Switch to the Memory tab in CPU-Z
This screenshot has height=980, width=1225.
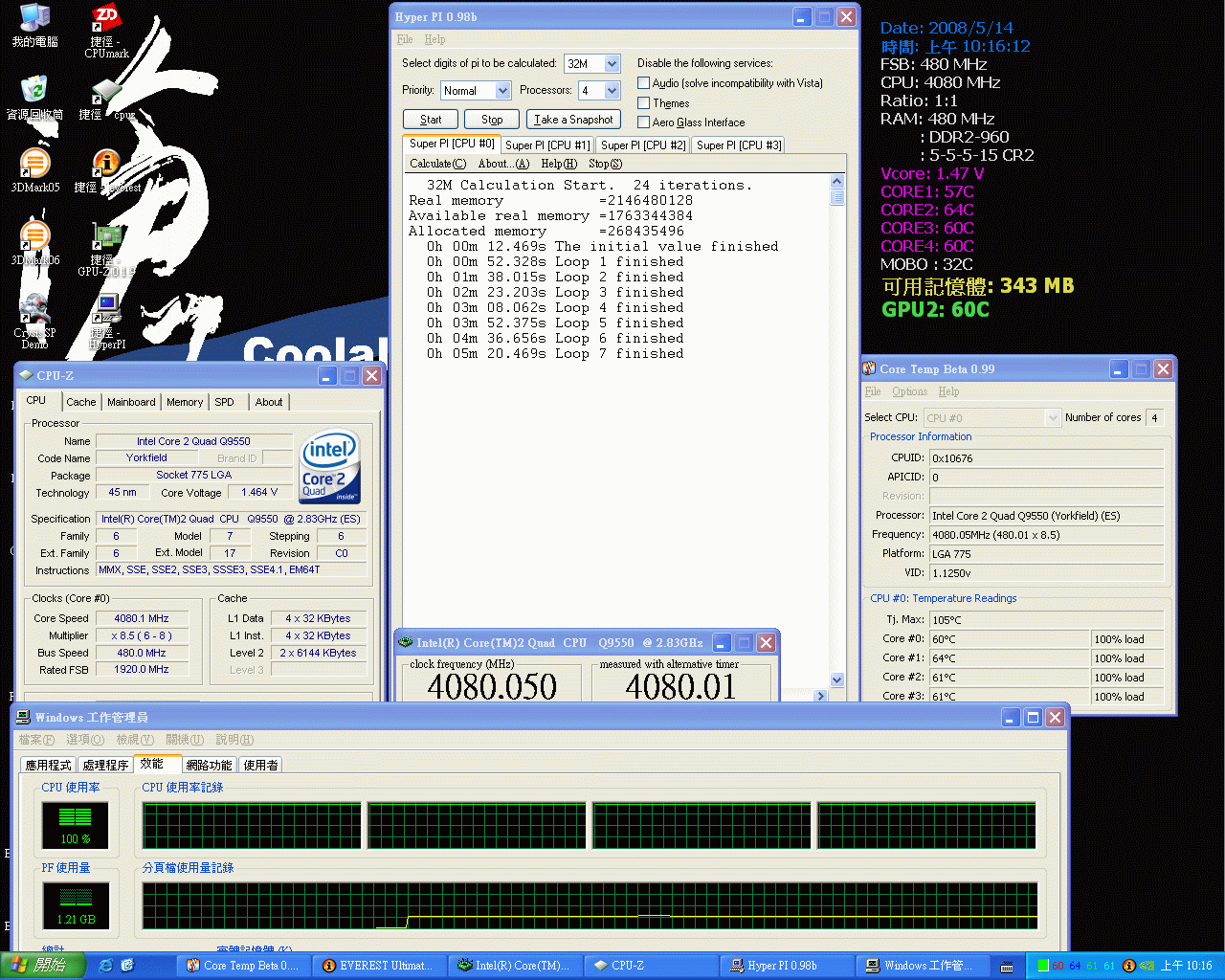click(x=185, y=402)
